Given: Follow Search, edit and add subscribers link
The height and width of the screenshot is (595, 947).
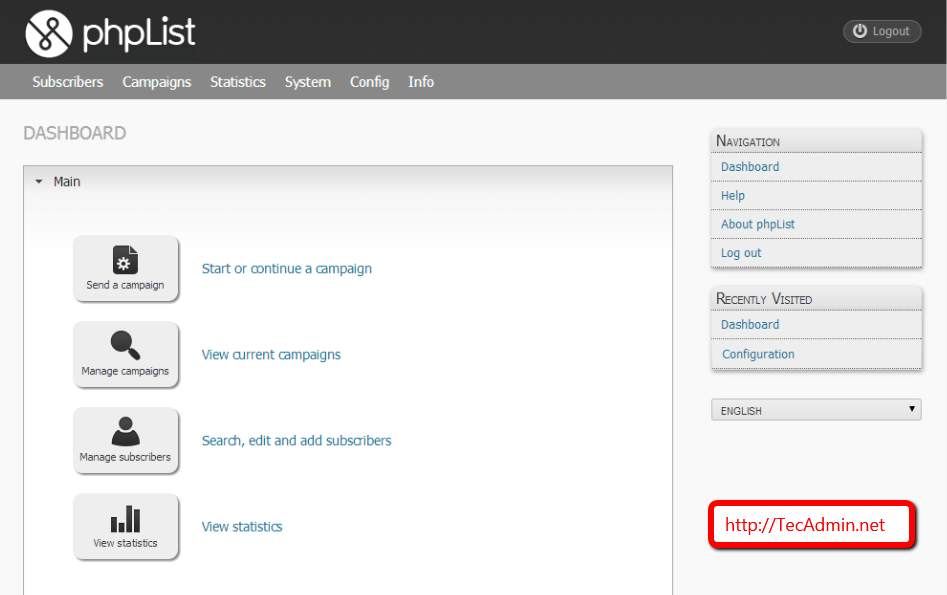Looking at the screenshot, I should (297, 441).
